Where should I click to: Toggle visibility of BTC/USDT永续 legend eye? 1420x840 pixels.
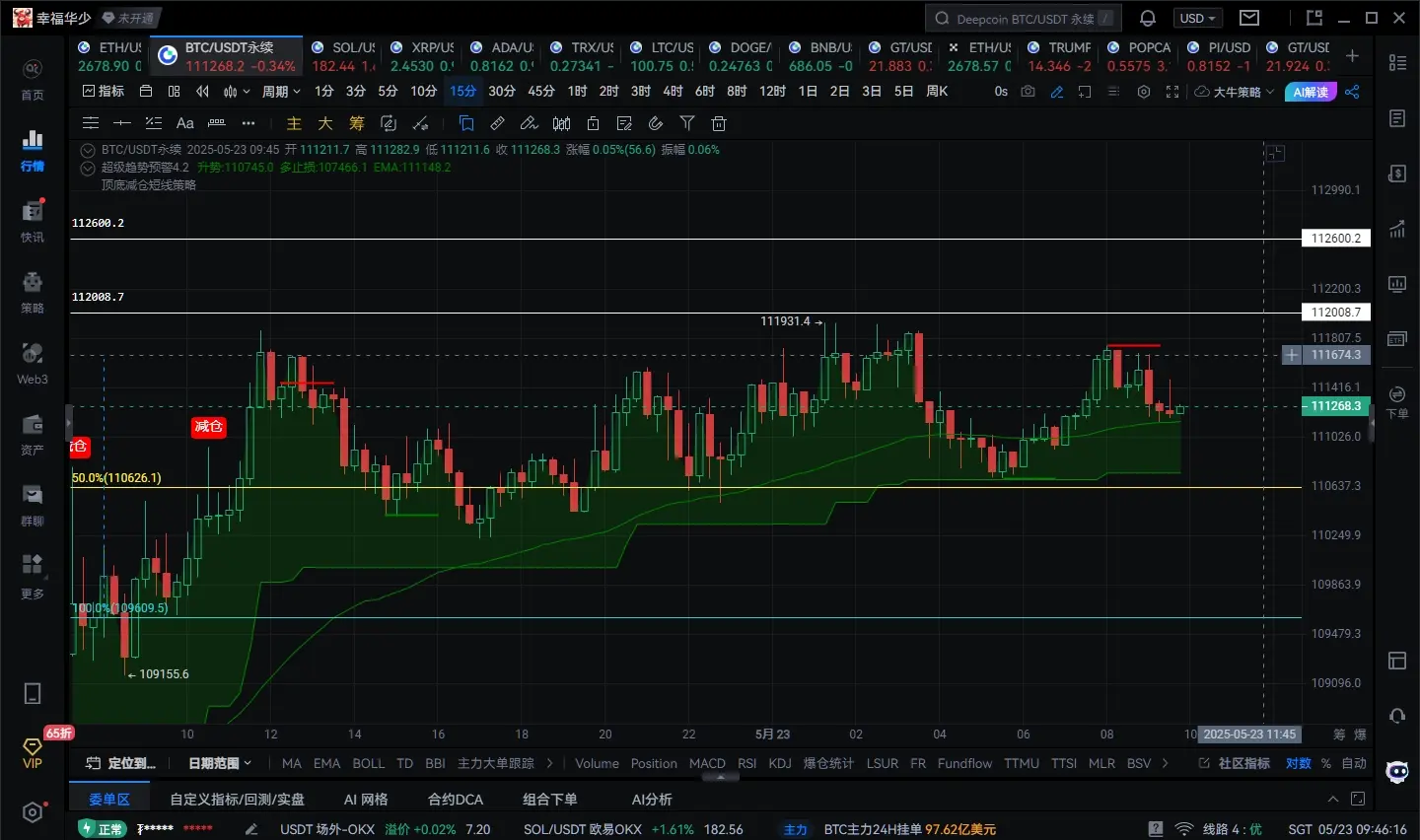coord(88,150)
